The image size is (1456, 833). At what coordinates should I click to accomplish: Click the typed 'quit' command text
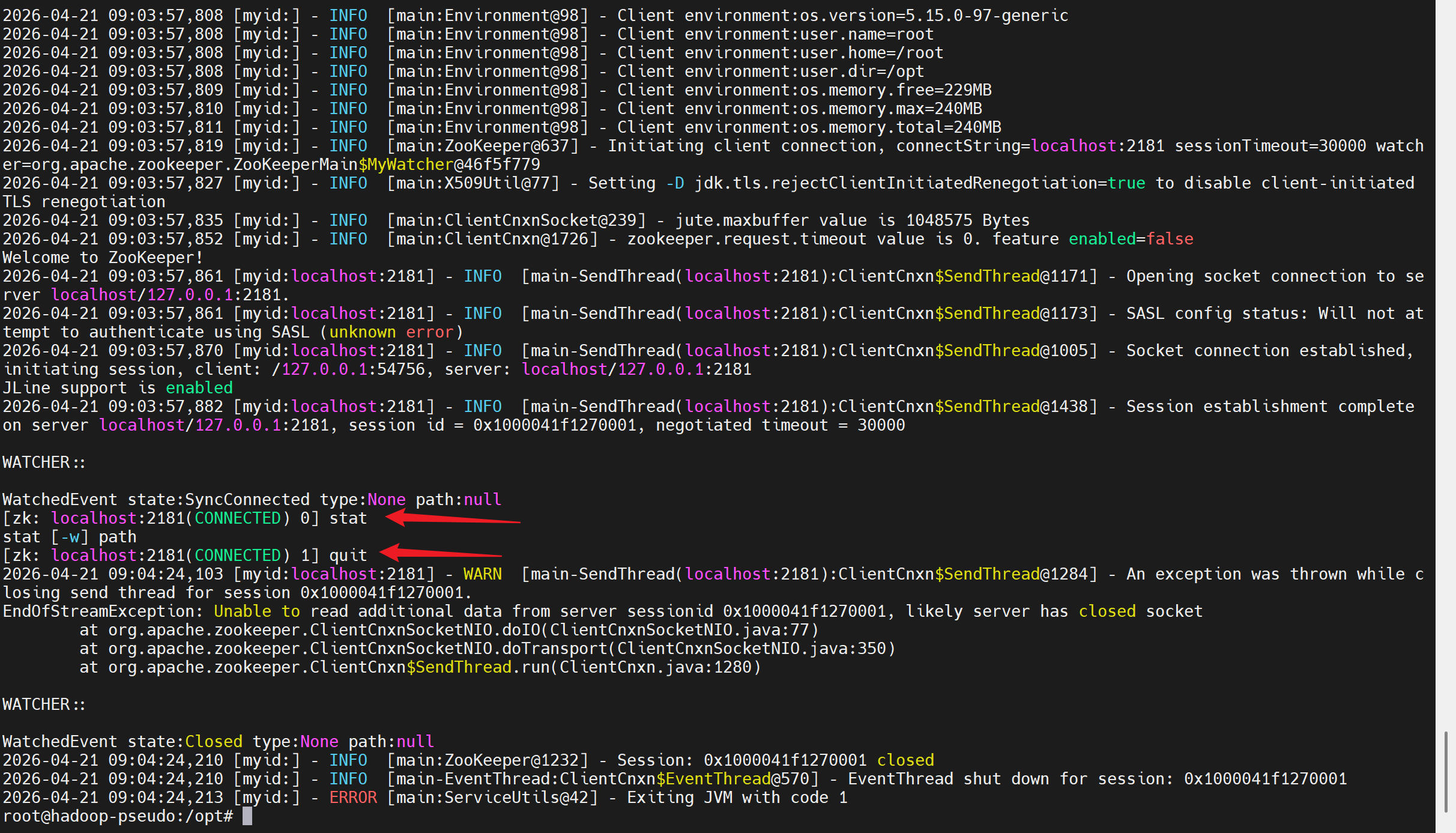click(x=348, y=556)
